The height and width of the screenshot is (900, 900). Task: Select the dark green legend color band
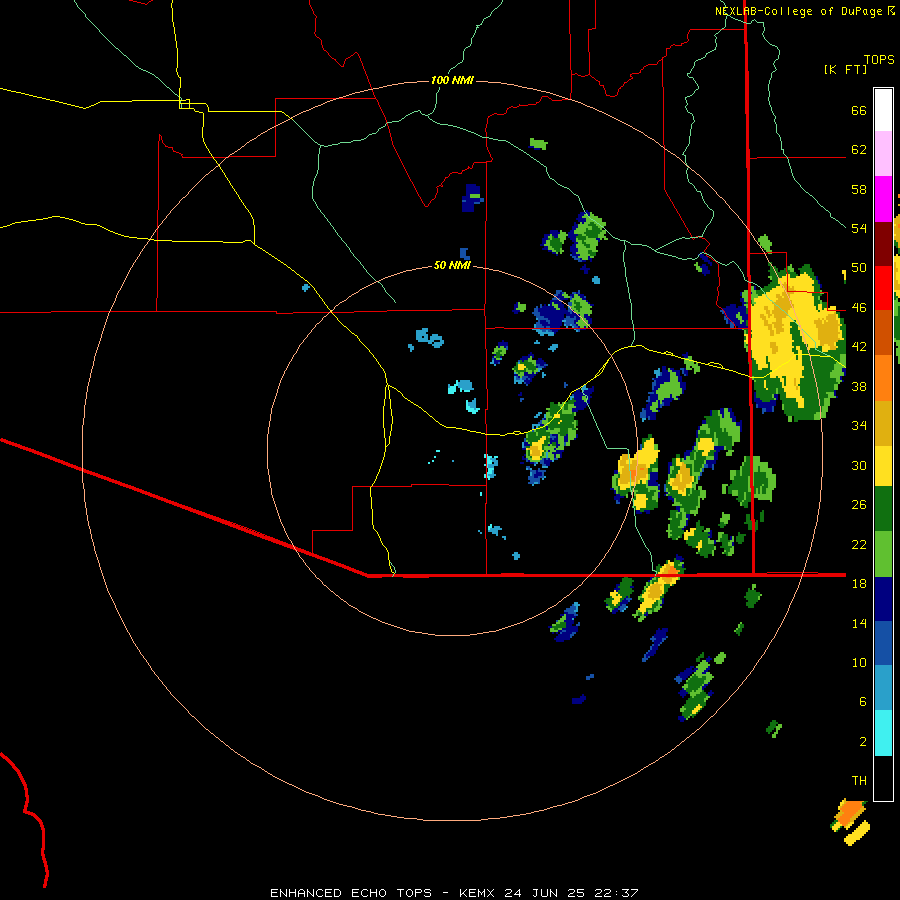pos(883,509)
